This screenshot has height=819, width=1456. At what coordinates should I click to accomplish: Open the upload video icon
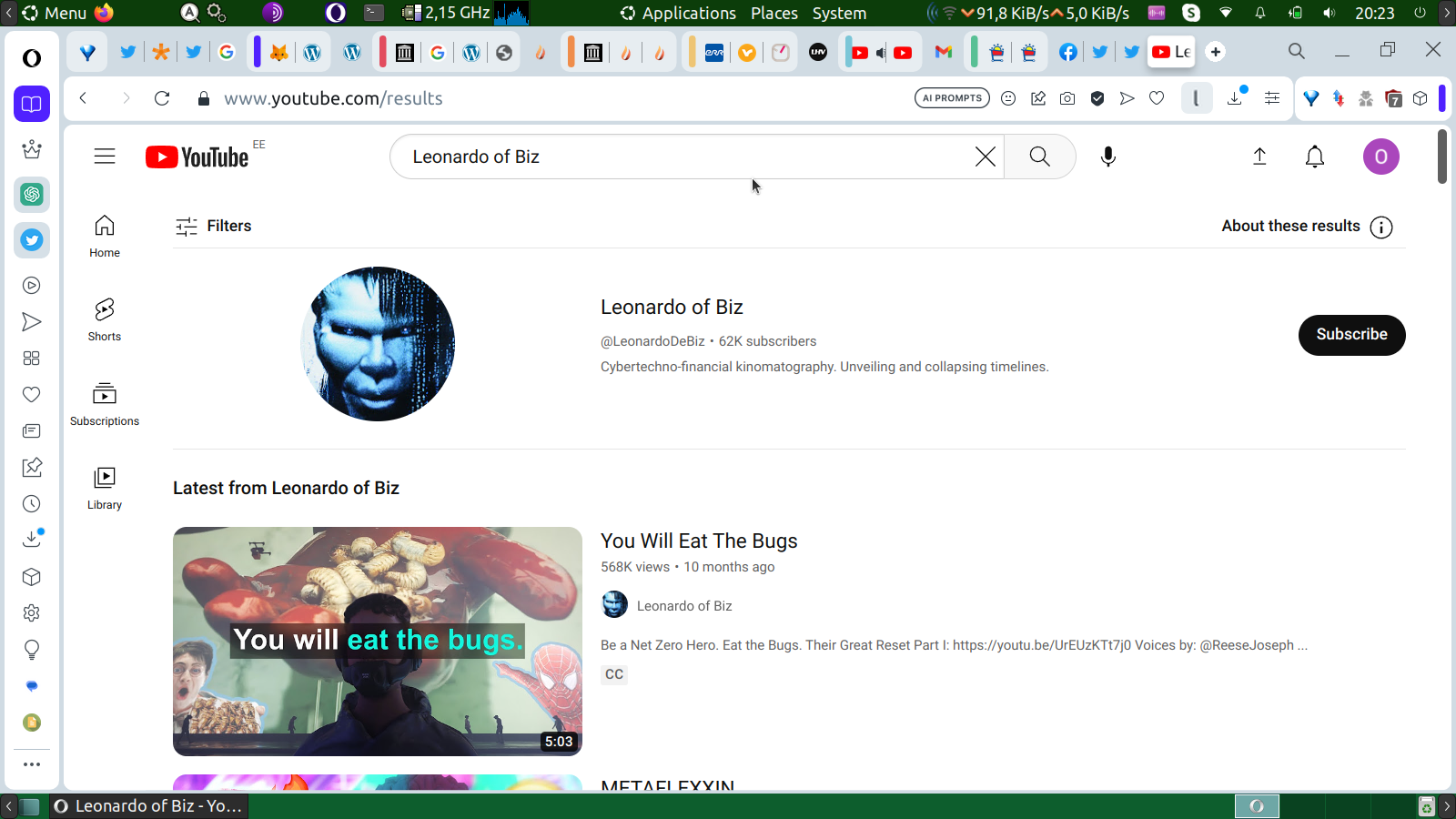[x=1259, y=157]
